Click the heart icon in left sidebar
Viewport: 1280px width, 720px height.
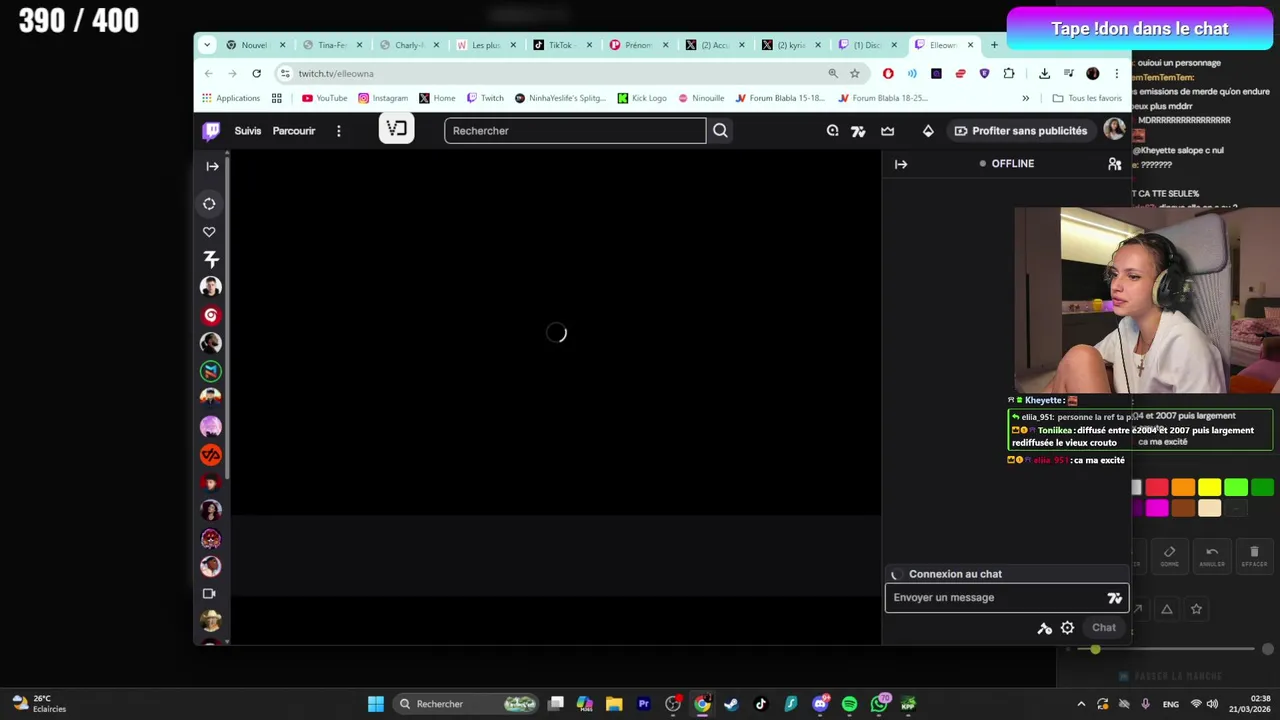[209, 232]
